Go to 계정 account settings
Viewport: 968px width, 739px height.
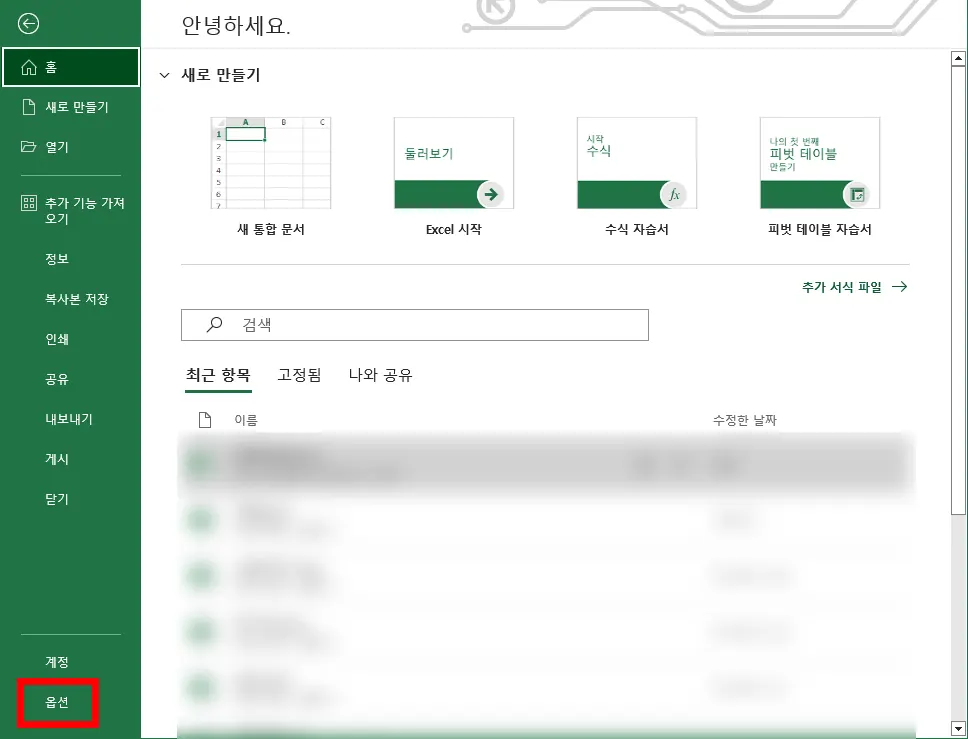pyautogui.click(x=57, y=661)
